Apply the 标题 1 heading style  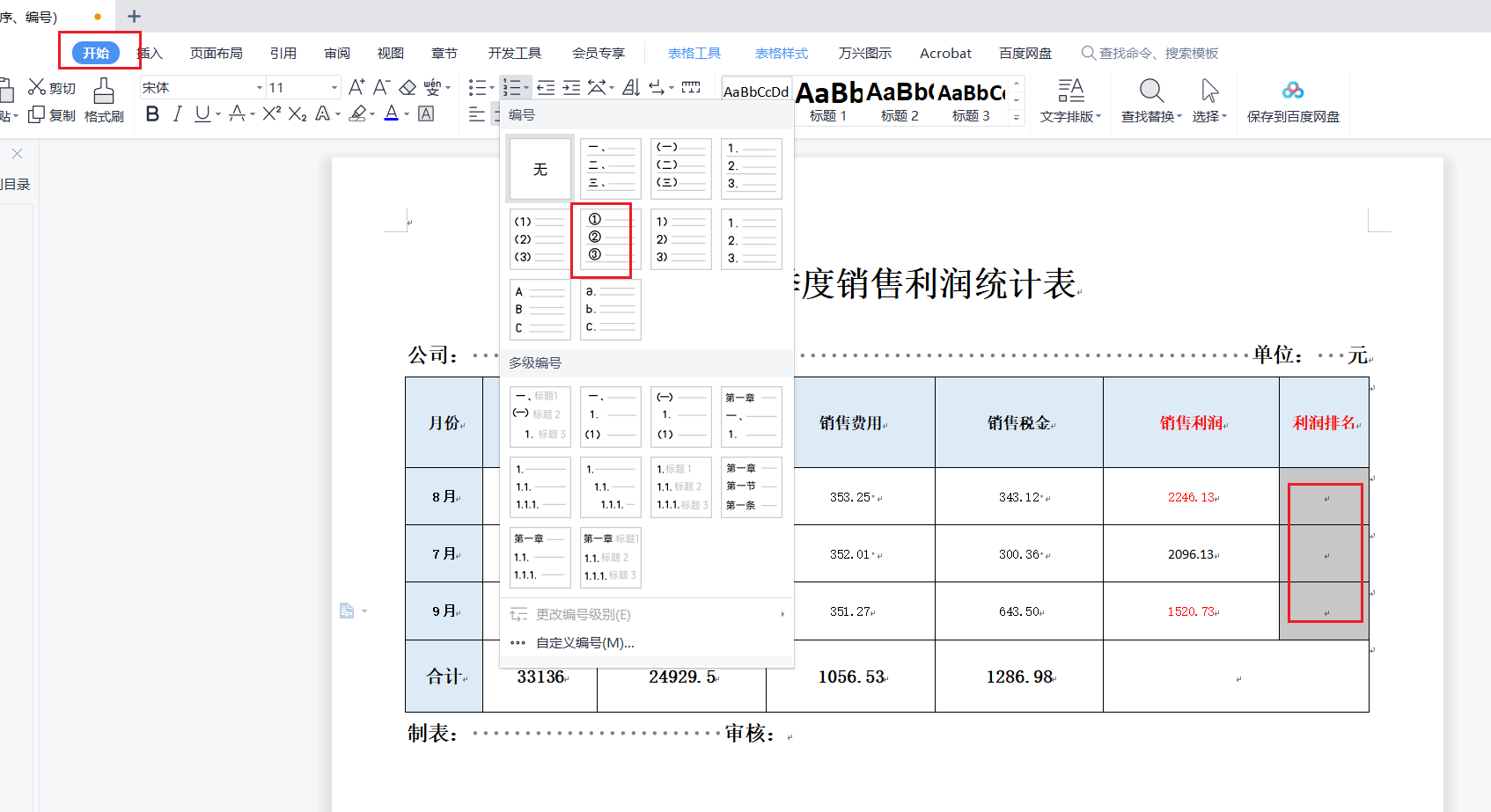[827, 102]
